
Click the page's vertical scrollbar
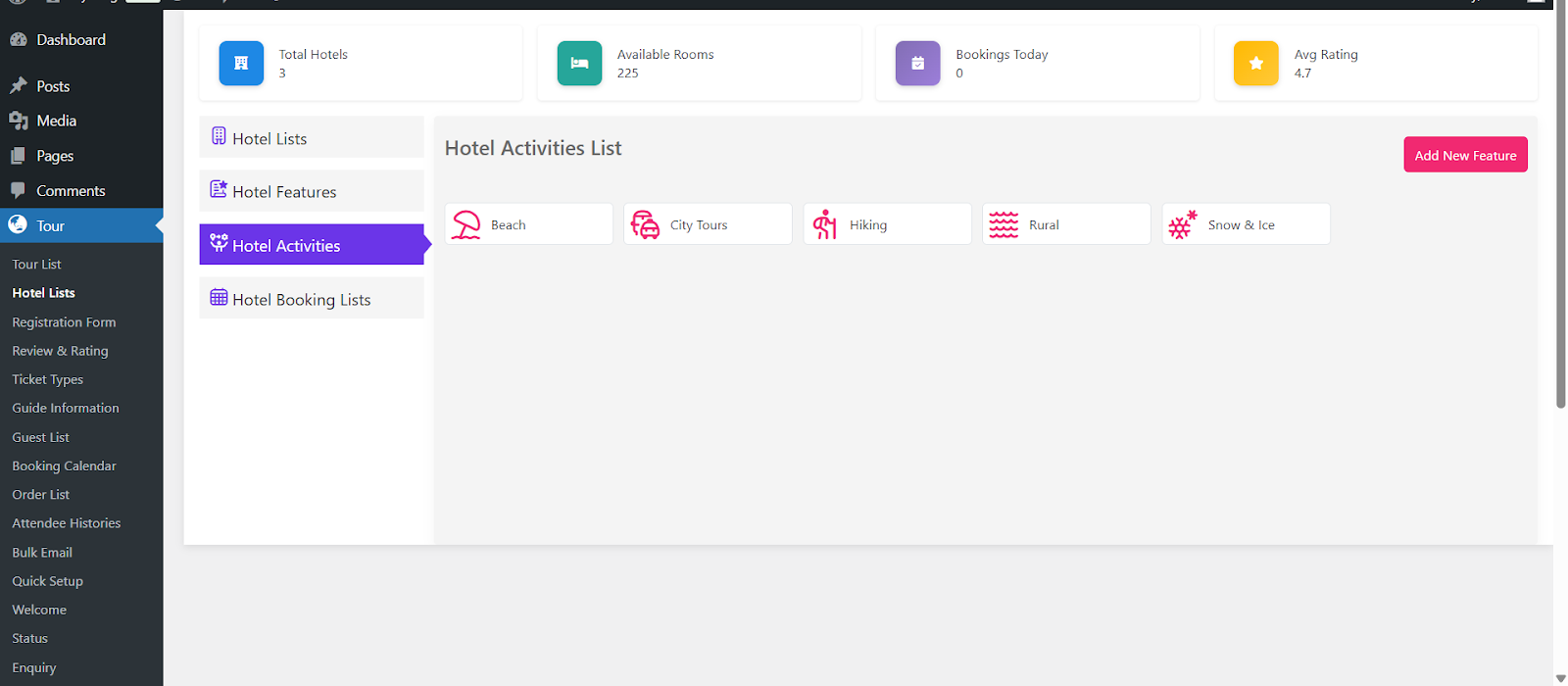click(x=1560, y=206)
